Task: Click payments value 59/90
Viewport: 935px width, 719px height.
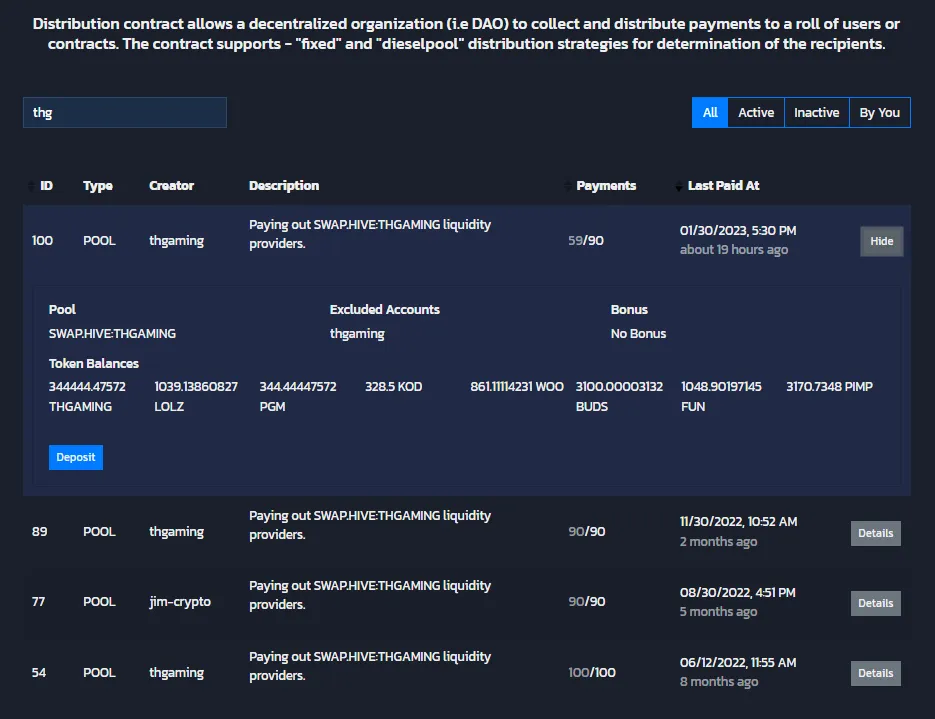Action: click(586, 241)
